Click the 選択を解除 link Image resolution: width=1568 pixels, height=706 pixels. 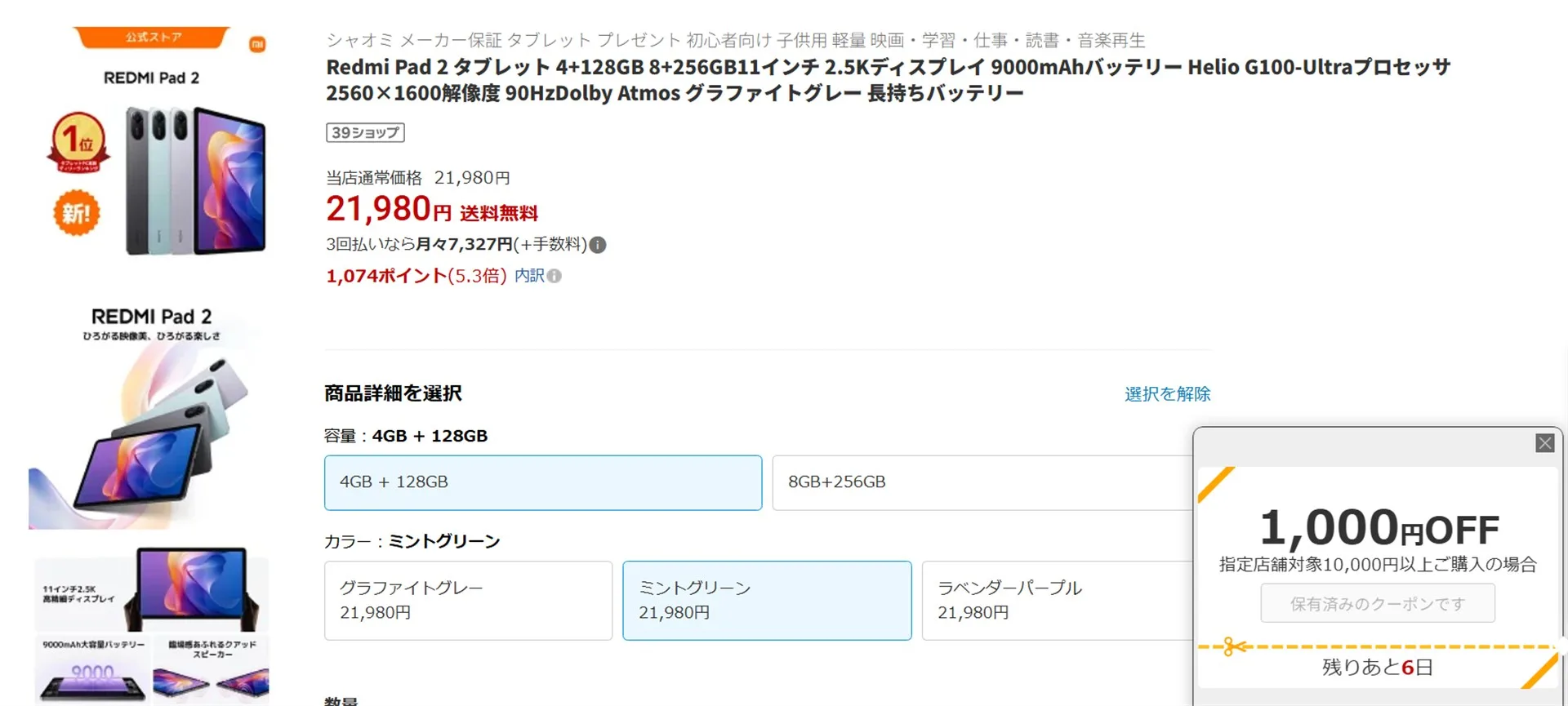1167,394
